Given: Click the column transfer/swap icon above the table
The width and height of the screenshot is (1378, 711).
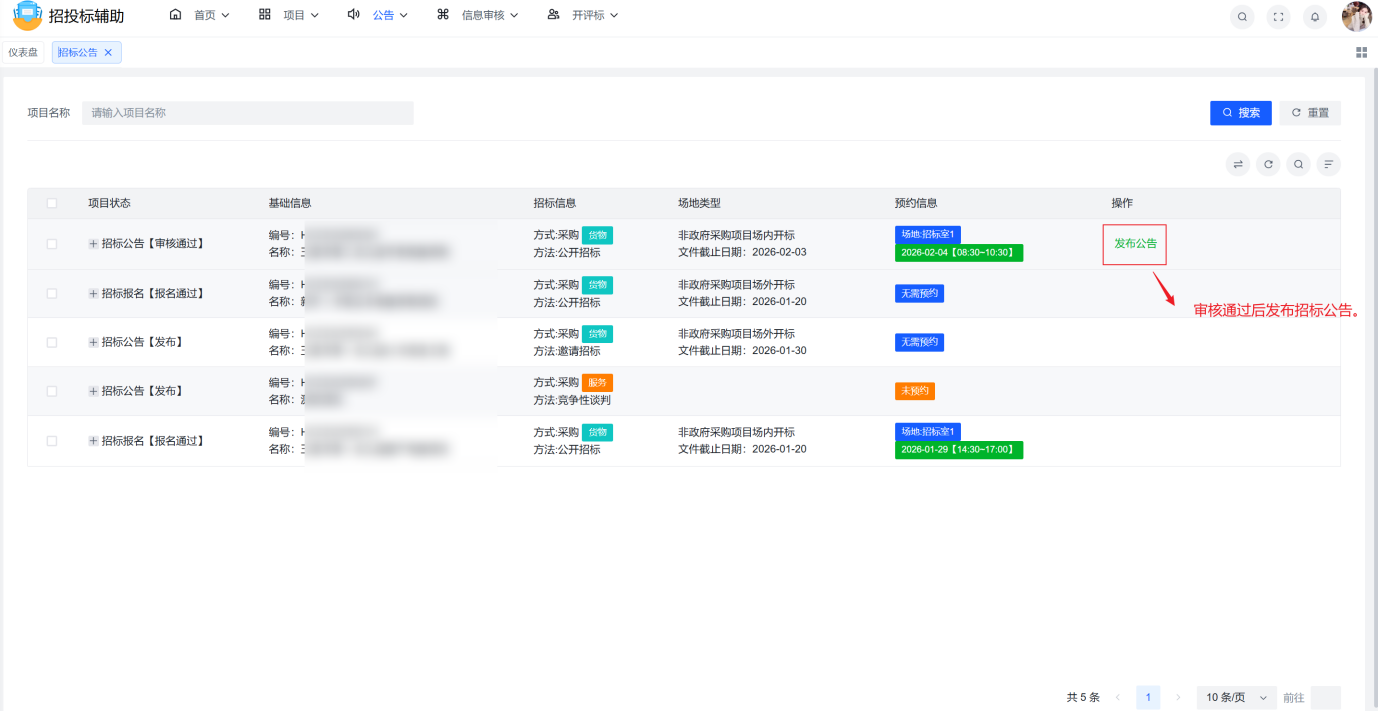Looking at the screenshot, I should tap(1237, 163).
